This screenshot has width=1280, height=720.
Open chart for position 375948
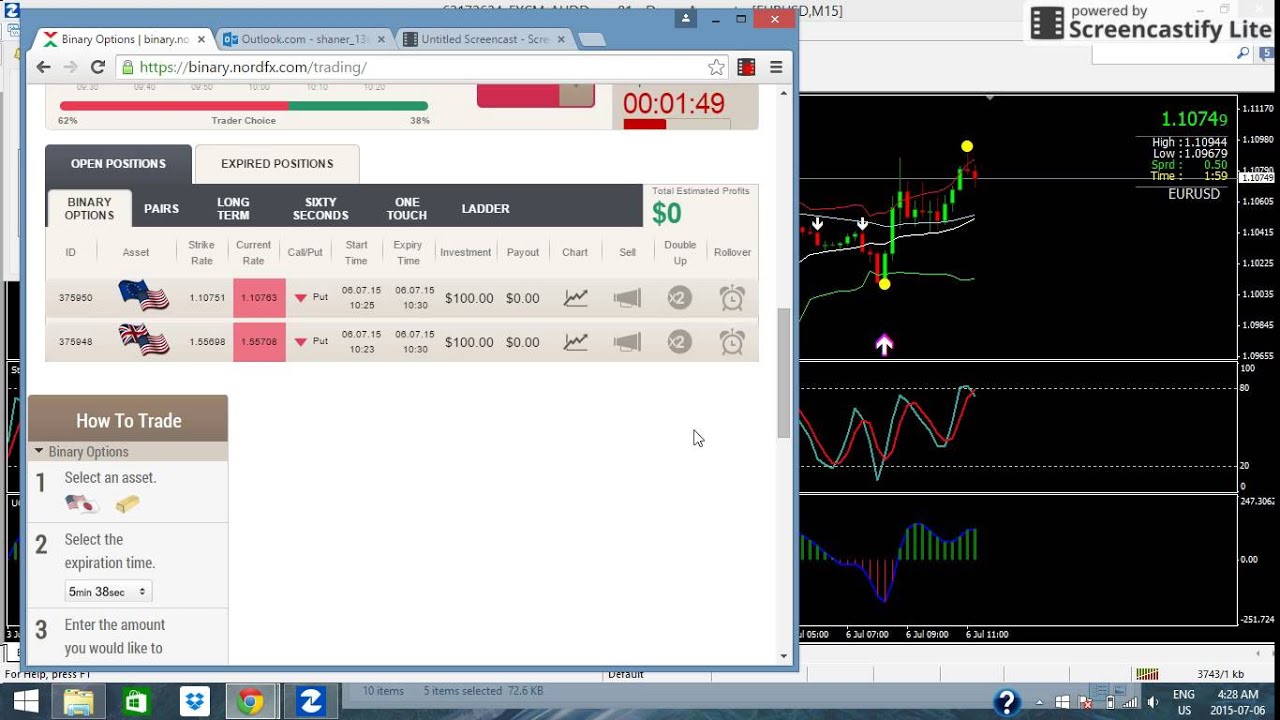(x=575, y=342)
